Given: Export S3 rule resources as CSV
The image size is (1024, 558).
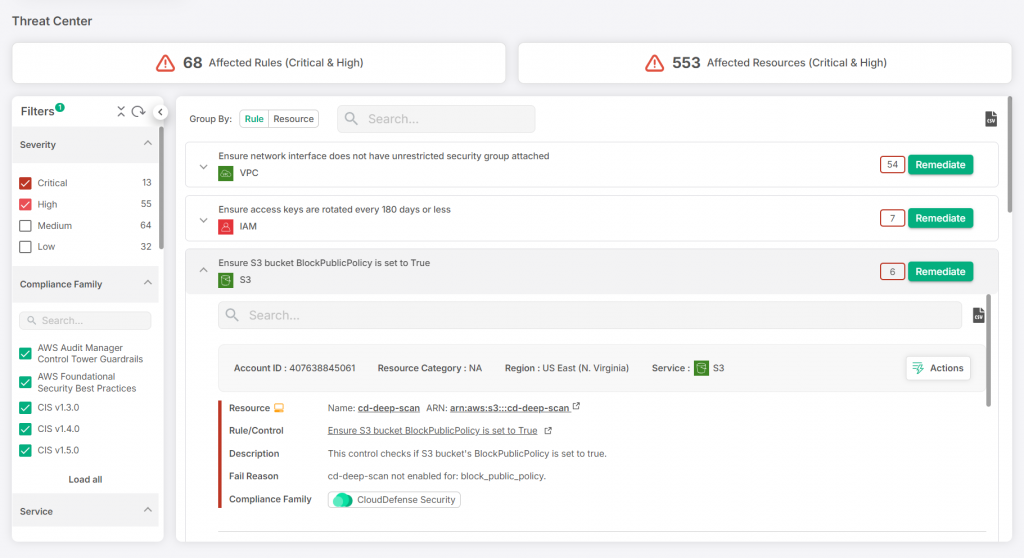Looking at the screenshot, I should (x=979, y=316).
